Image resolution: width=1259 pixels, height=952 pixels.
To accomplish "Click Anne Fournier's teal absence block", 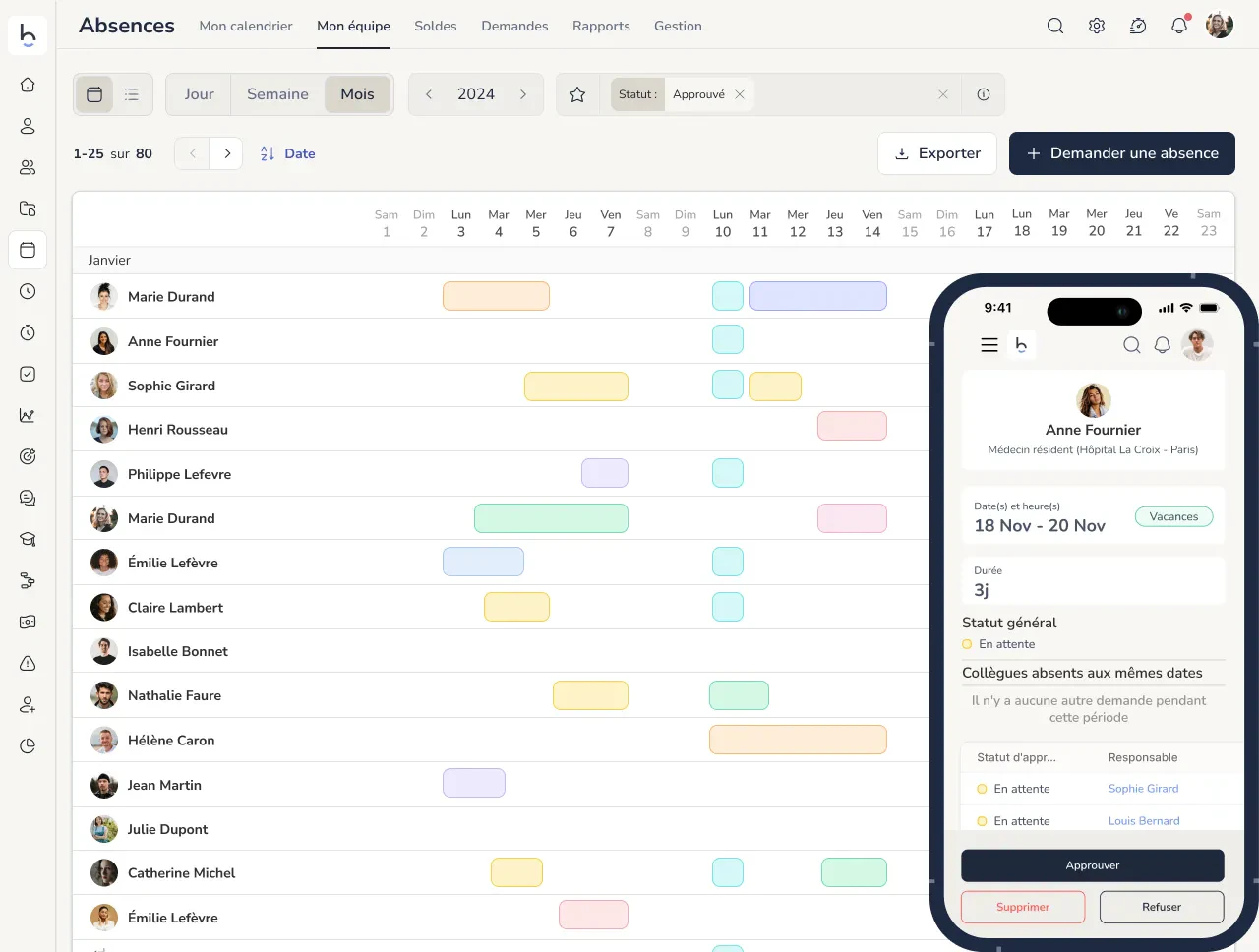I will tap(728, 339).
